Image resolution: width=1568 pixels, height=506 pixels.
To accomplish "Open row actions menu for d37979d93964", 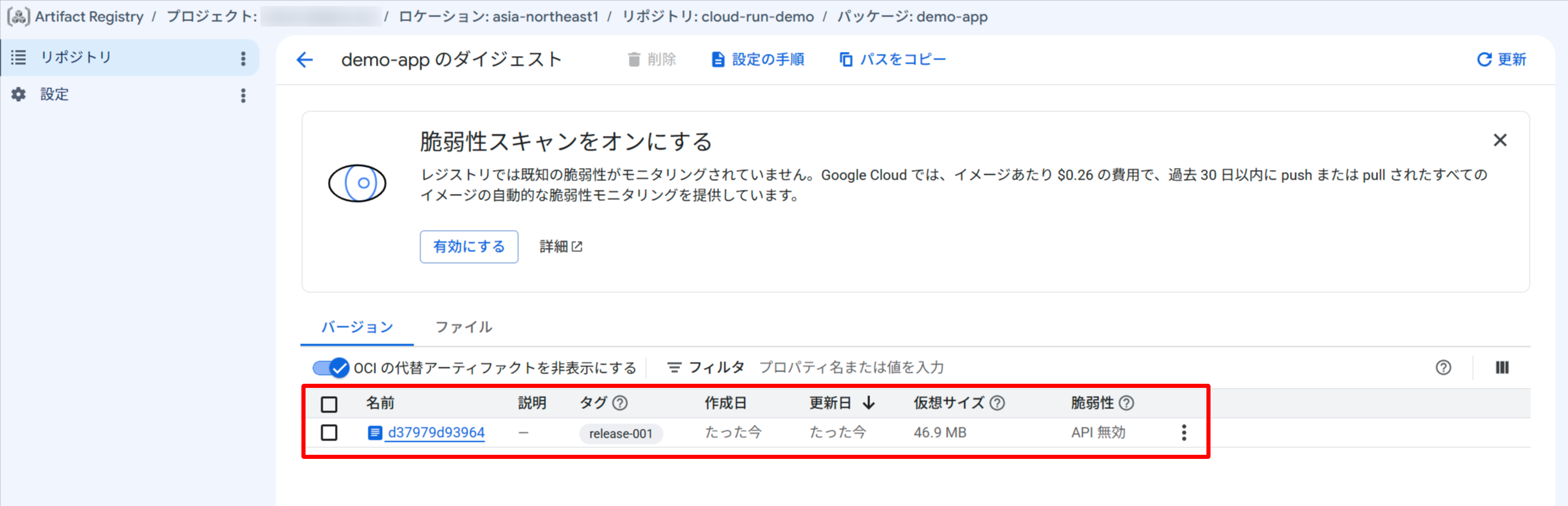I will click(1184, 432).
